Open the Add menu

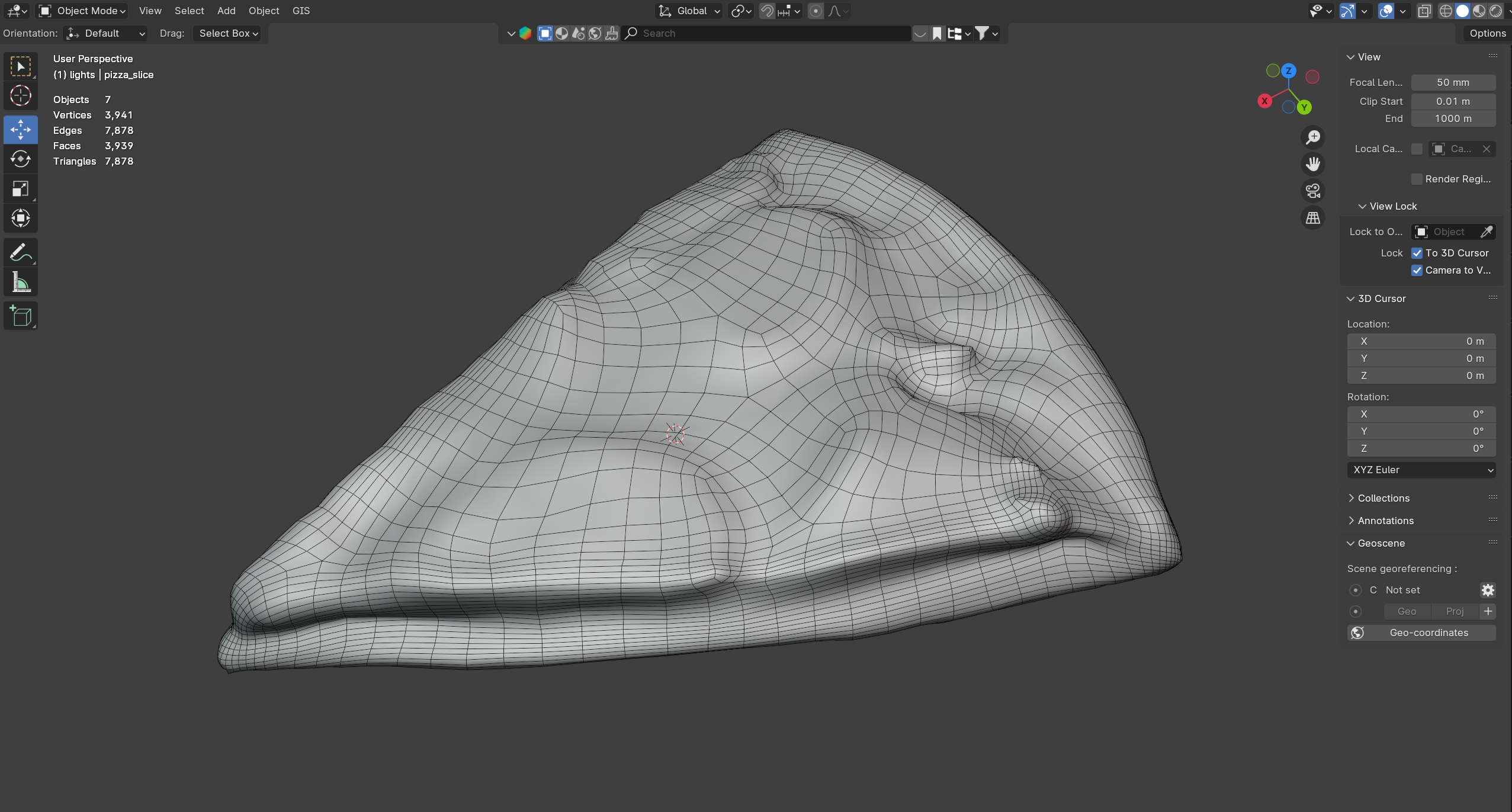coord(226,11)
